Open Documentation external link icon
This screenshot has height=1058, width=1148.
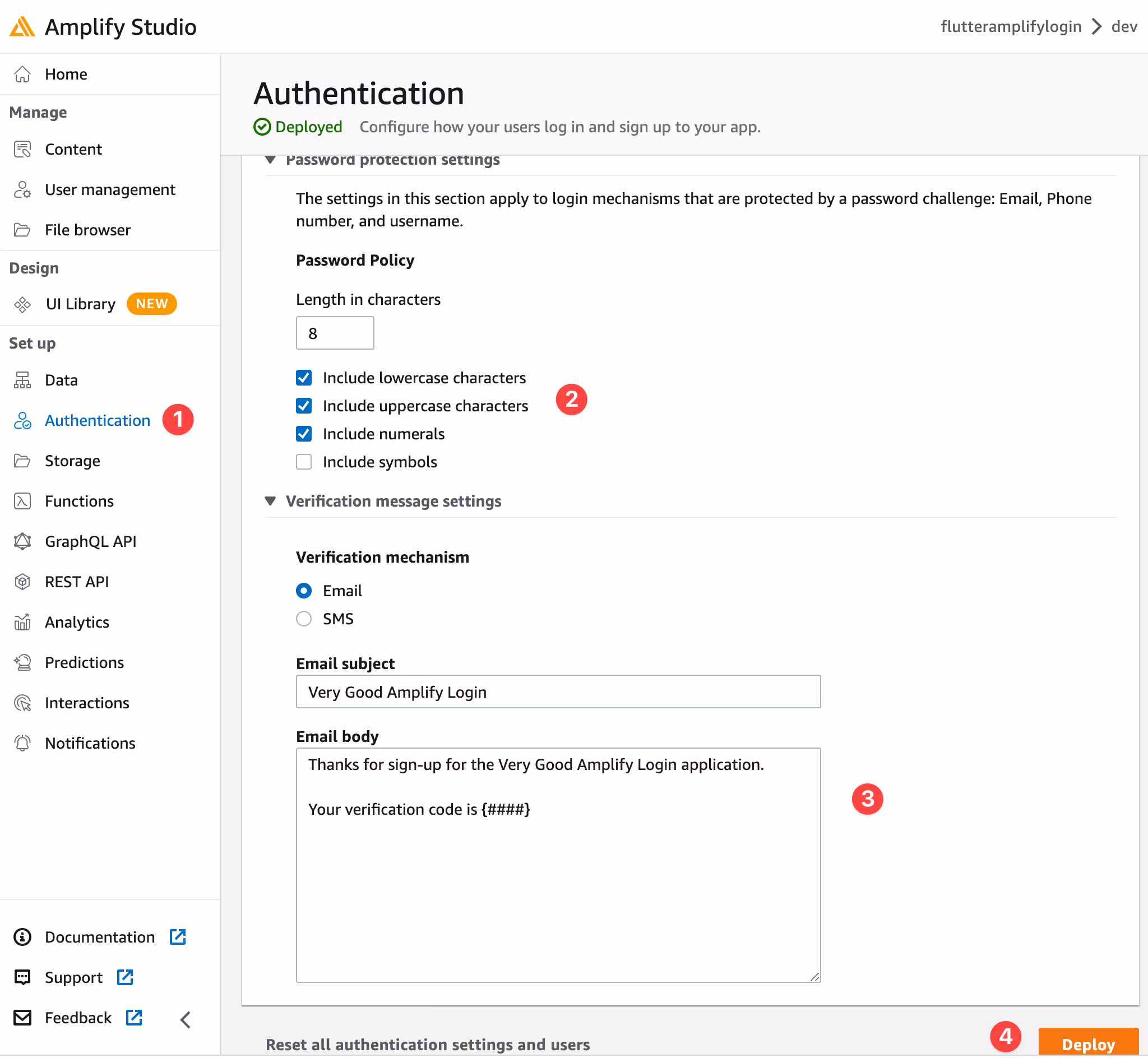[x=178, y=938]
